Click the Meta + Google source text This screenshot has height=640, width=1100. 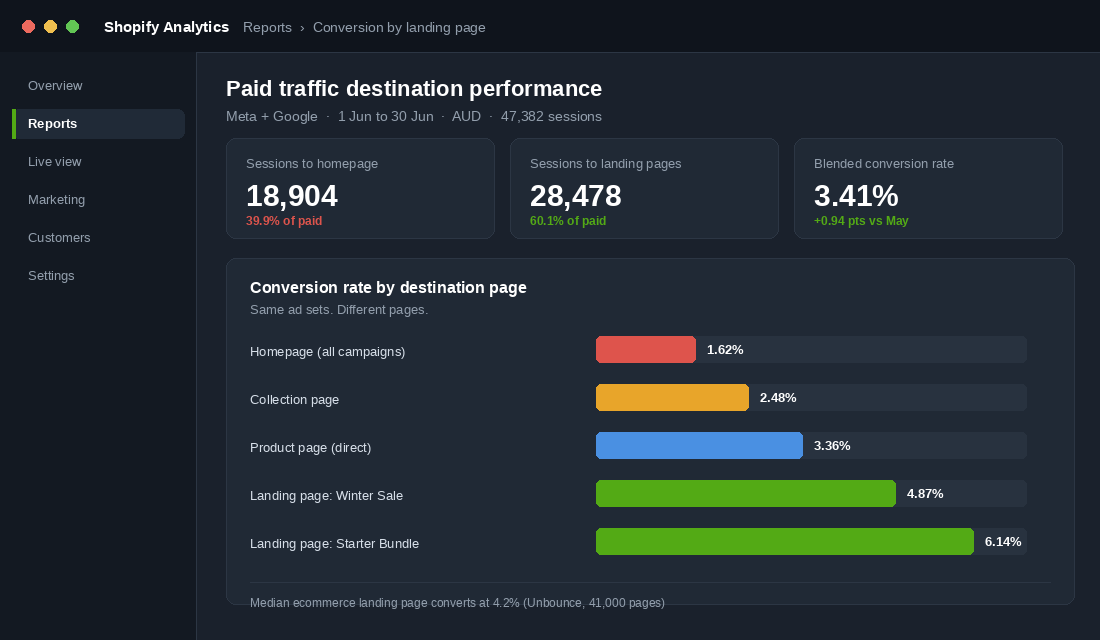point(271,116)
